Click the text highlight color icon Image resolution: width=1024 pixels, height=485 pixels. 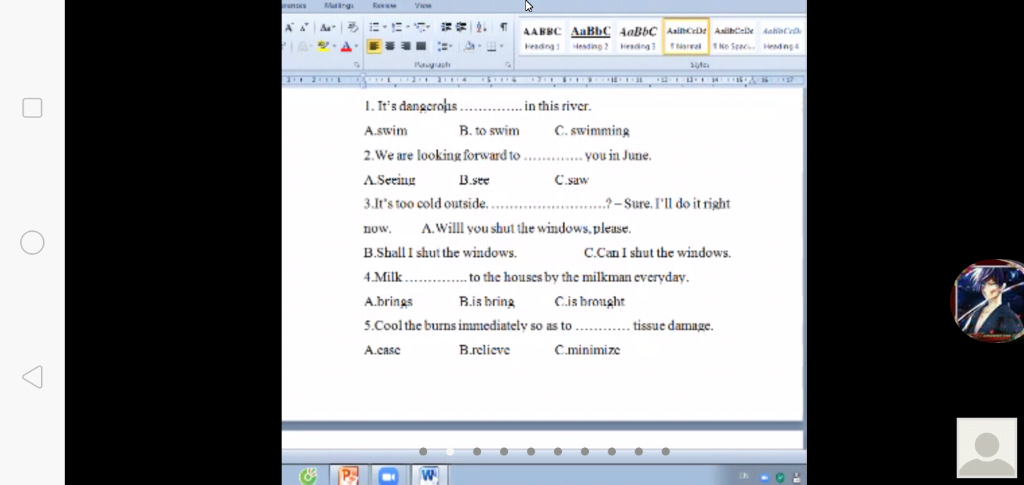[323, 46]
